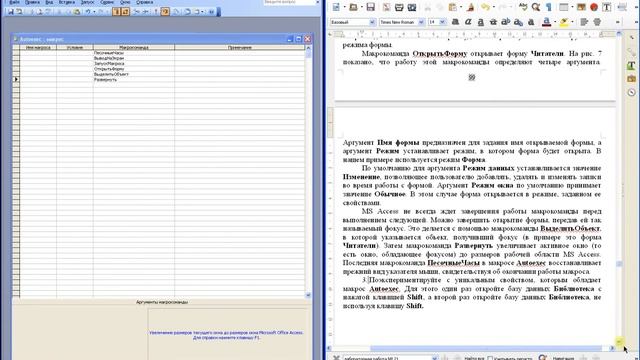
Task: Click the Условие column header
Action: click(75, 47)
